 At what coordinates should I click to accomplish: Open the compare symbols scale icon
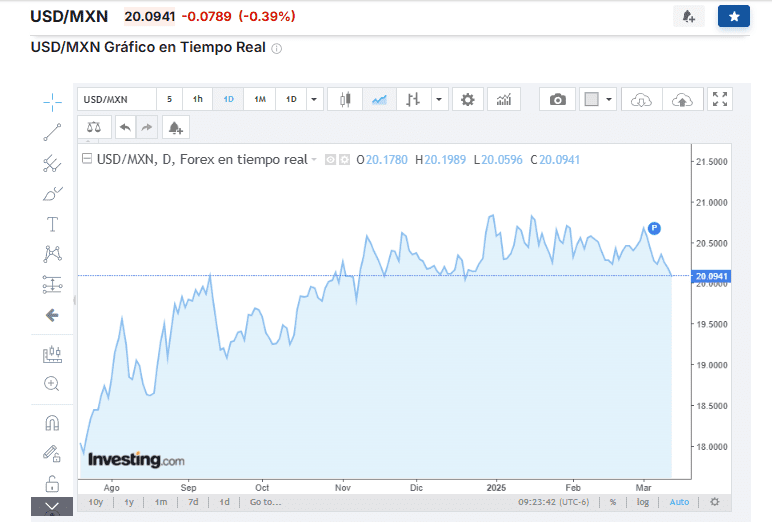point(94,128)
